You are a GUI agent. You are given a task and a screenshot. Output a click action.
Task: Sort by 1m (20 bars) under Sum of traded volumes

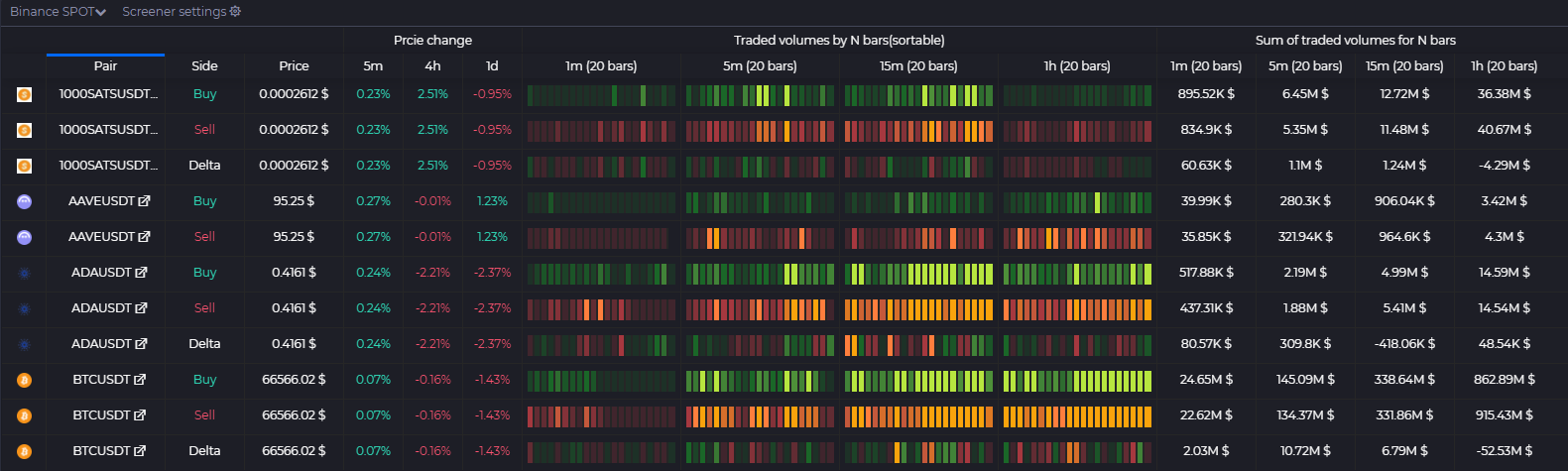(x=1206, y=66)
